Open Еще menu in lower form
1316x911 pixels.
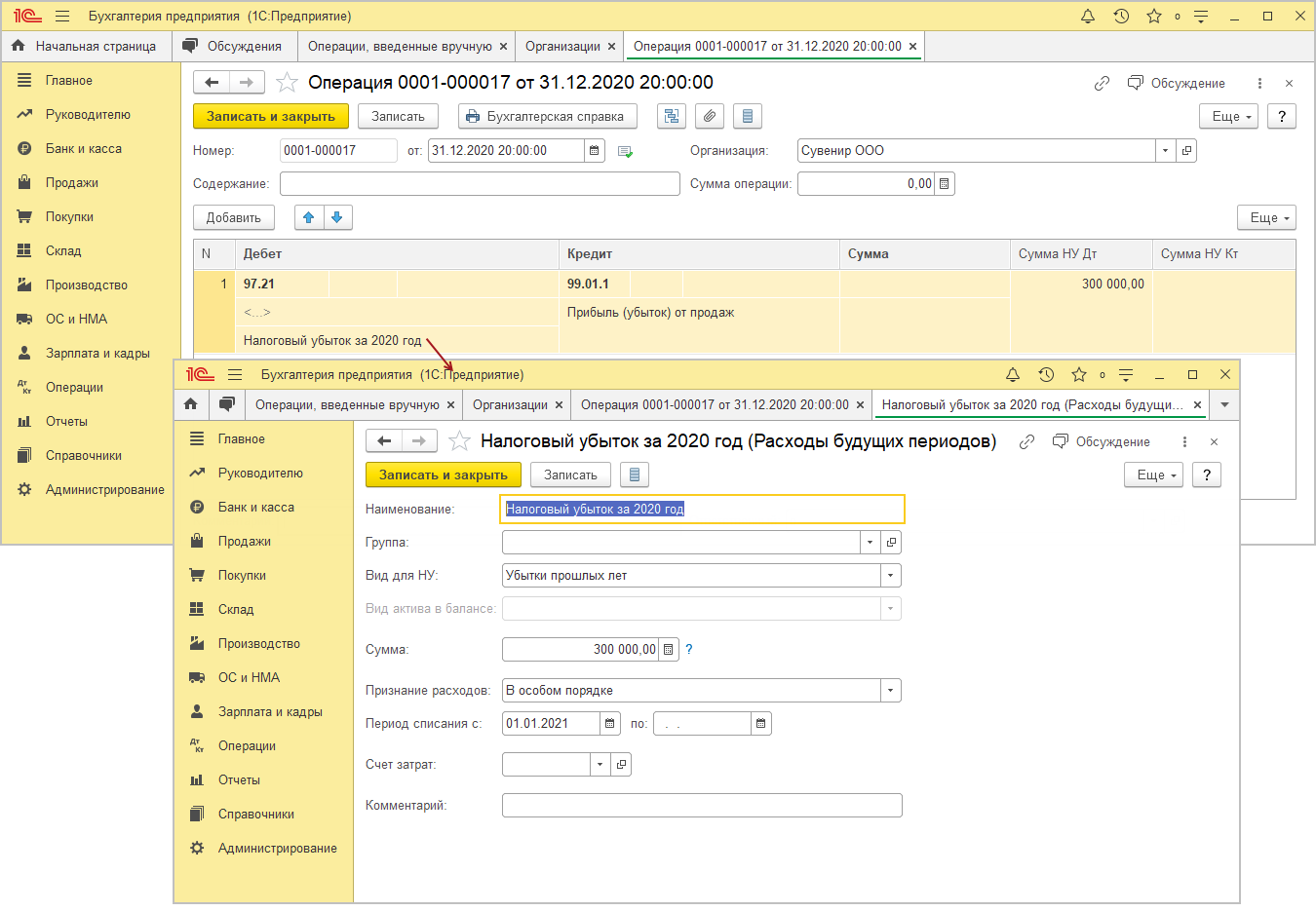pos(1153,475)
